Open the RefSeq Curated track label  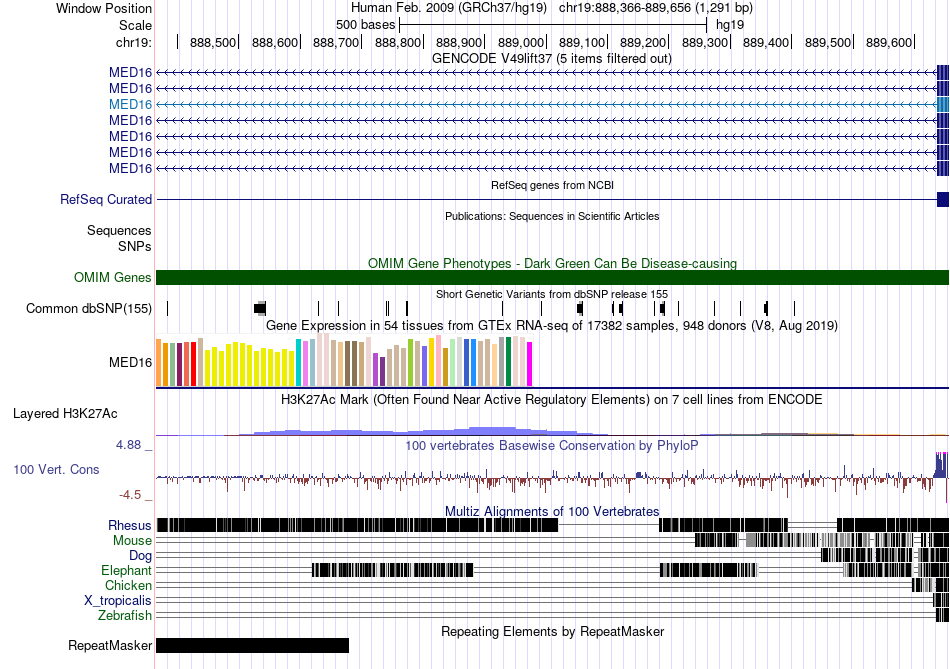coord(106,199)
